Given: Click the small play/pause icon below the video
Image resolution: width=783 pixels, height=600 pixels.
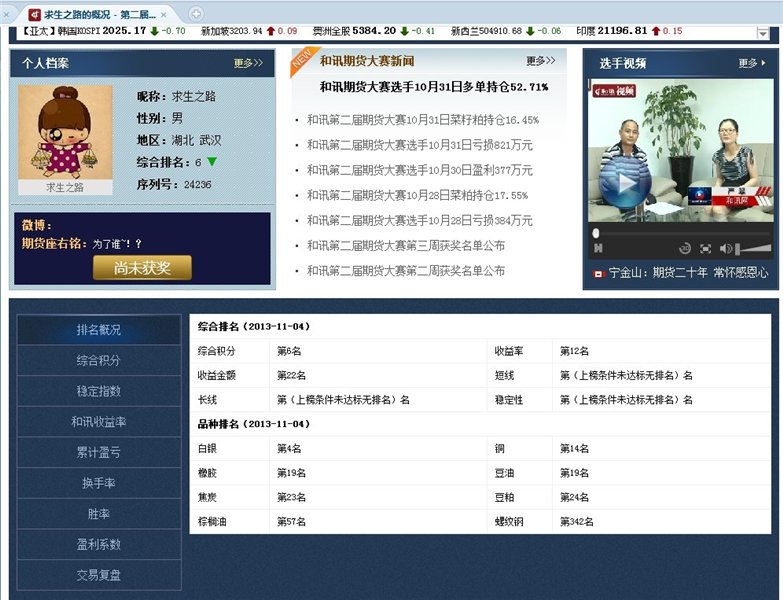Looking at the screenshot, I should [x=597, y=248].
